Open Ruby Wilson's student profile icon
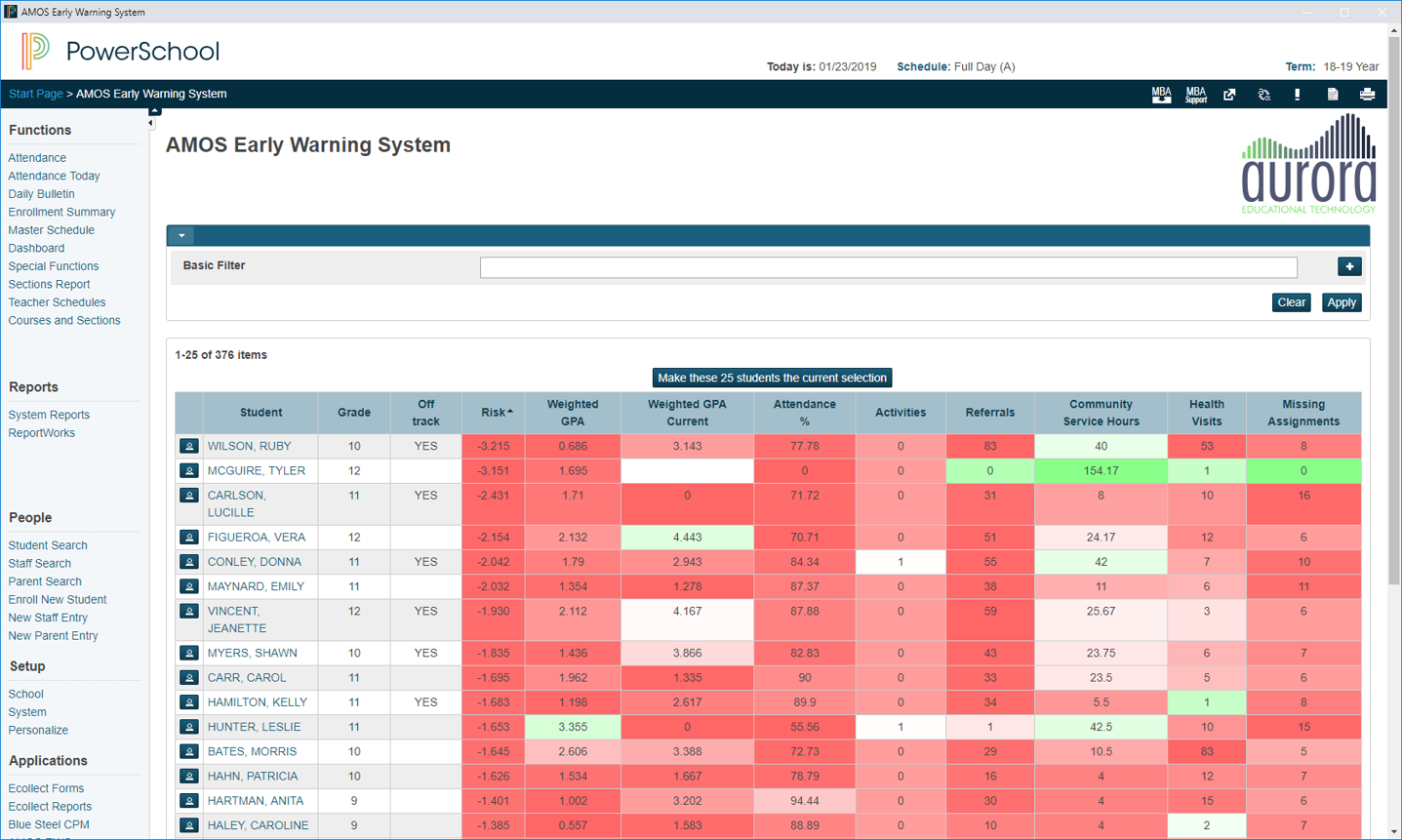Screen dimensions: 1402x840 tap(189, 446)
